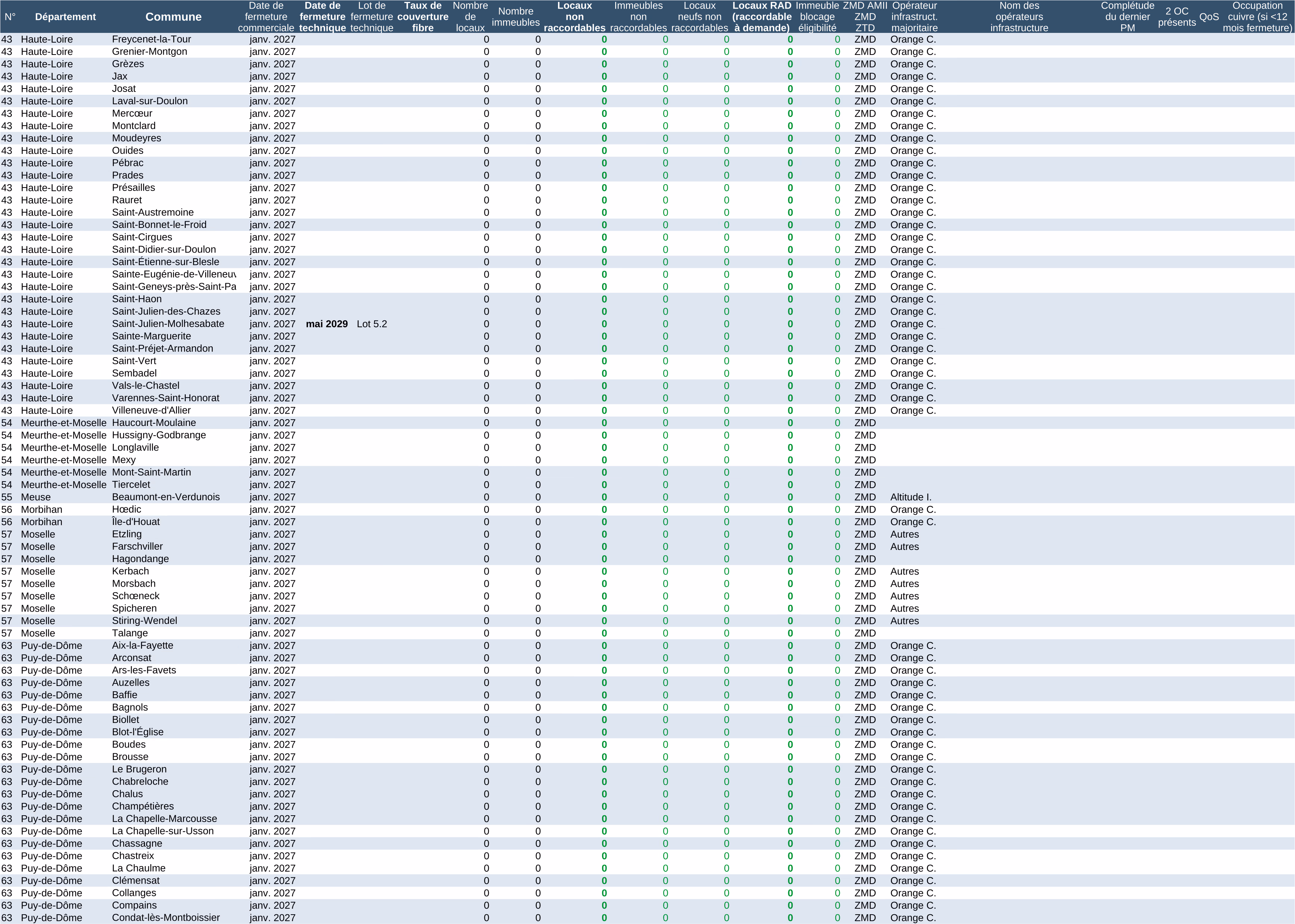
Task: Select the Hagondange commune cell
Action: (140, 559)
